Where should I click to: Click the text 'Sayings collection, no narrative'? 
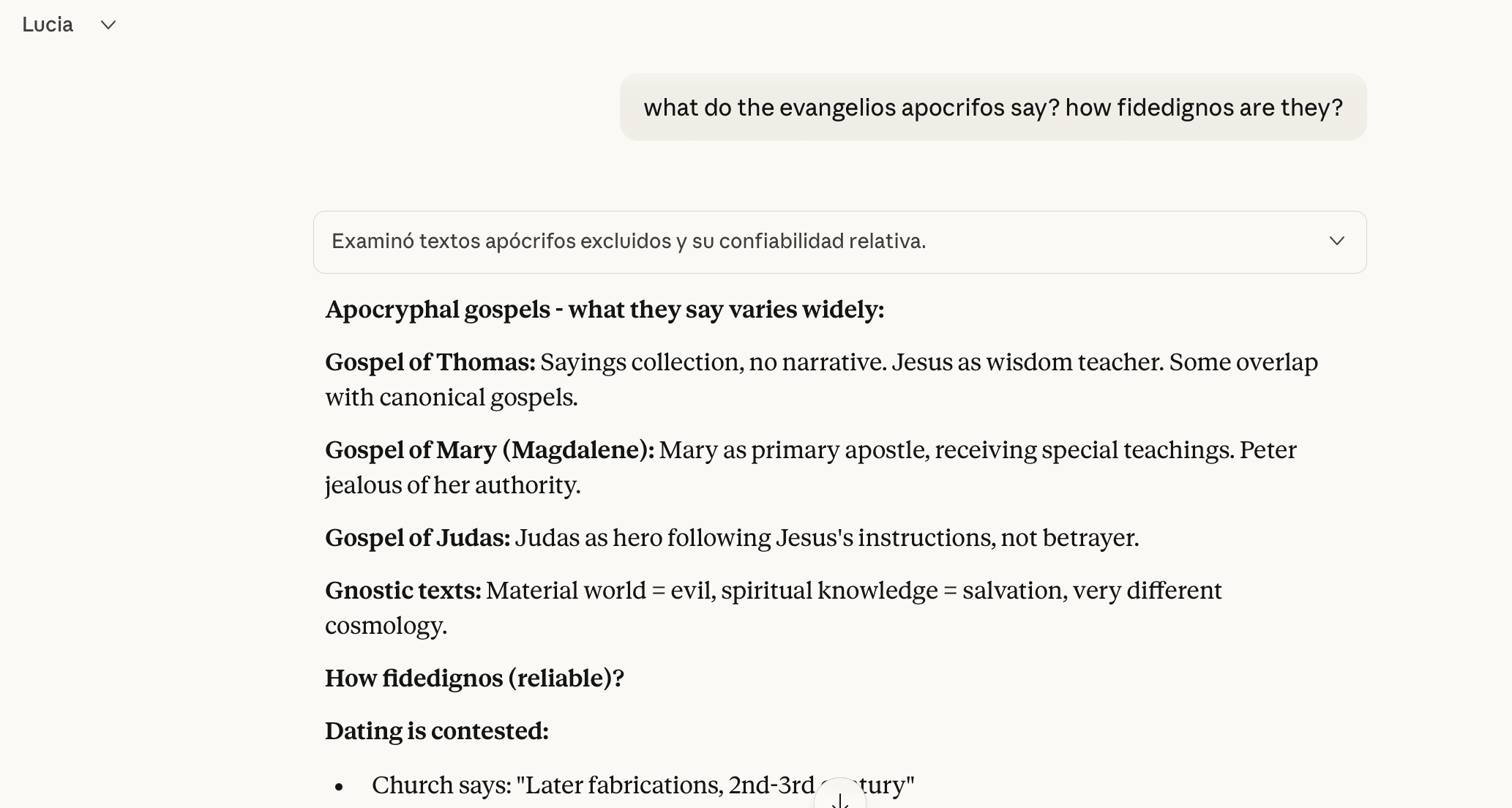[712, 362]
